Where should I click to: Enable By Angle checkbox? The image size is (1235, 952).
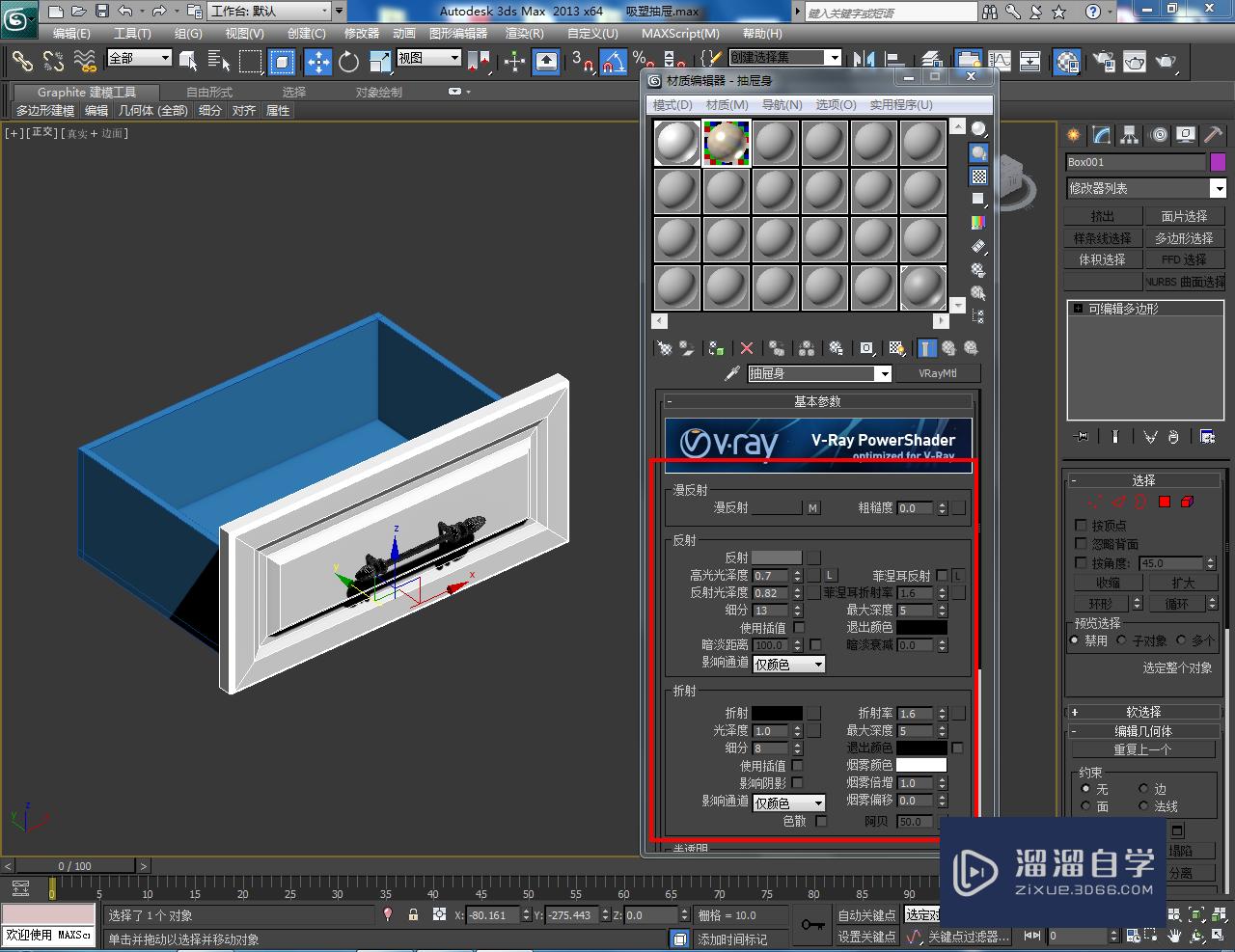coord(1081,562)
